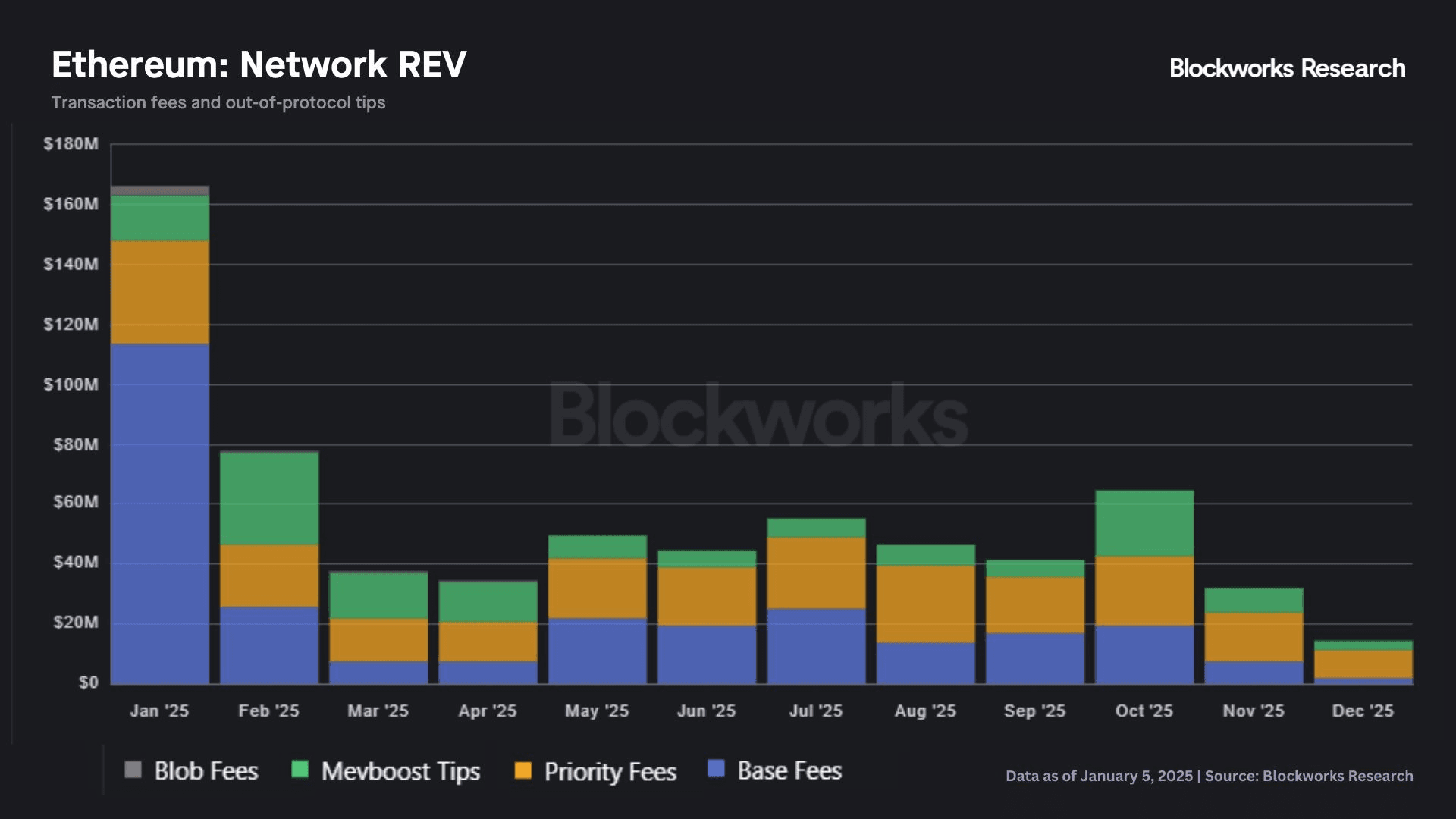Viewport: 1456px width, 819px height.
Task: Select the blue Base Fees segment for September
Action: point(1035,659)
